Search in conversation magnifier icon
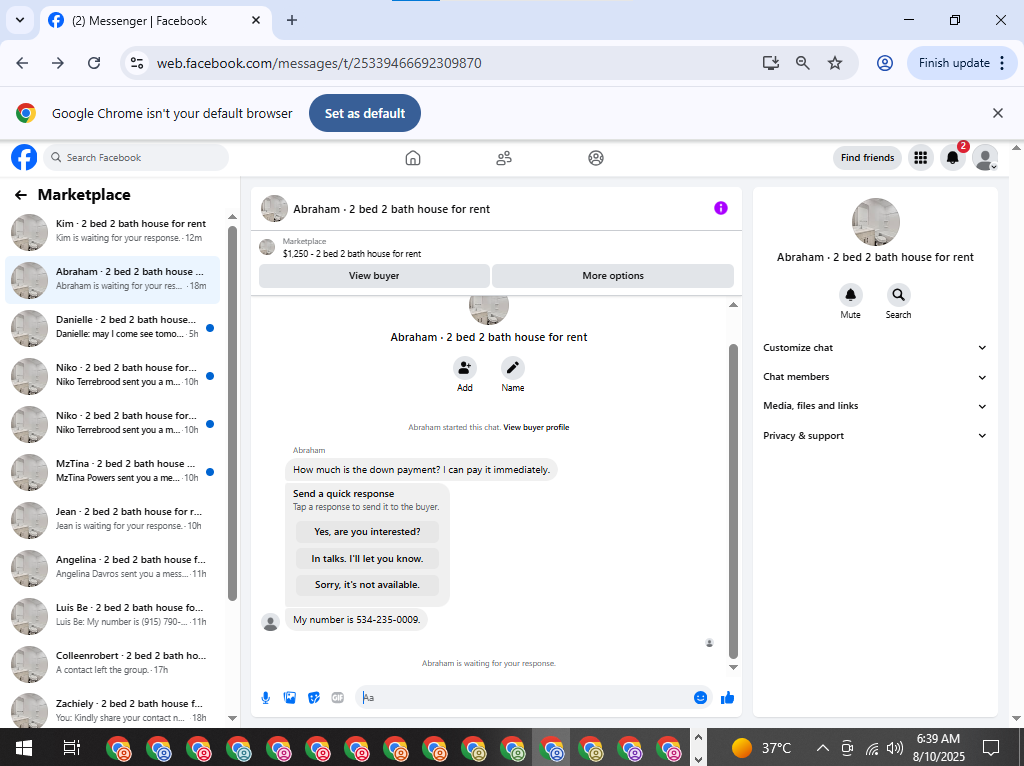The image size is (1024, 766). pyautogui.click(x=899, y=295)
